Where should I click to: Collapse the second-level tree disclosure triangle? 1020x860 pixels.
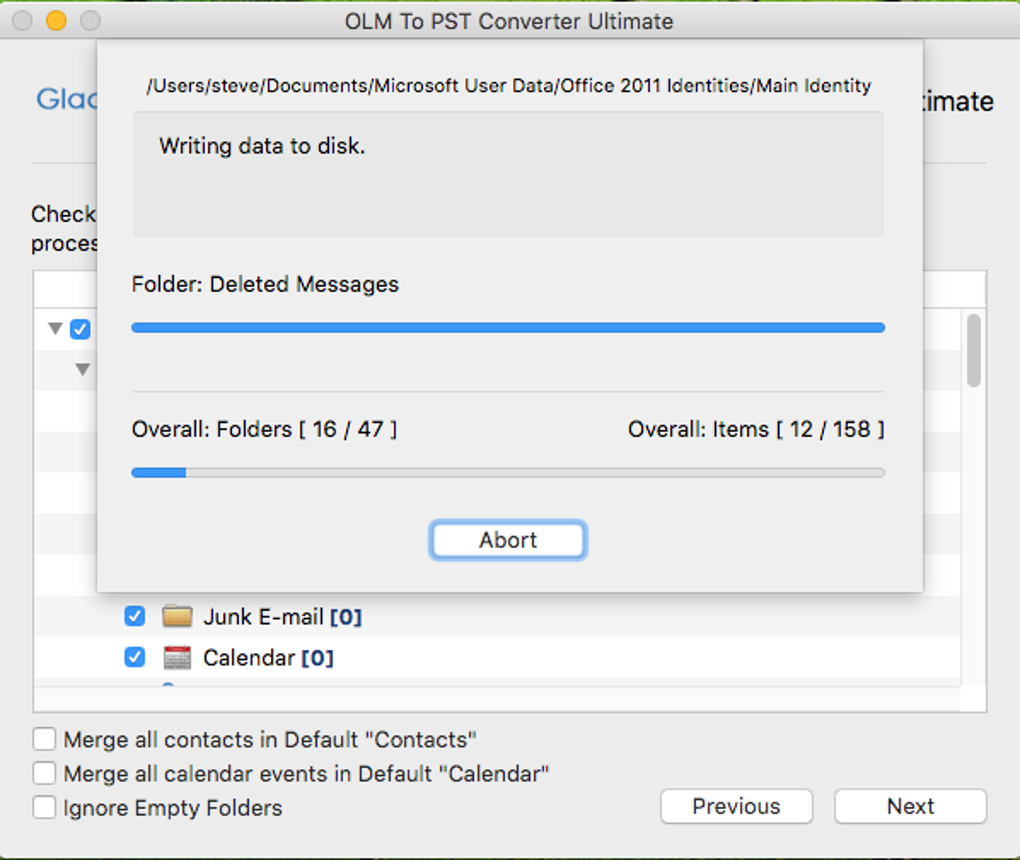click(x=83, y=370)
